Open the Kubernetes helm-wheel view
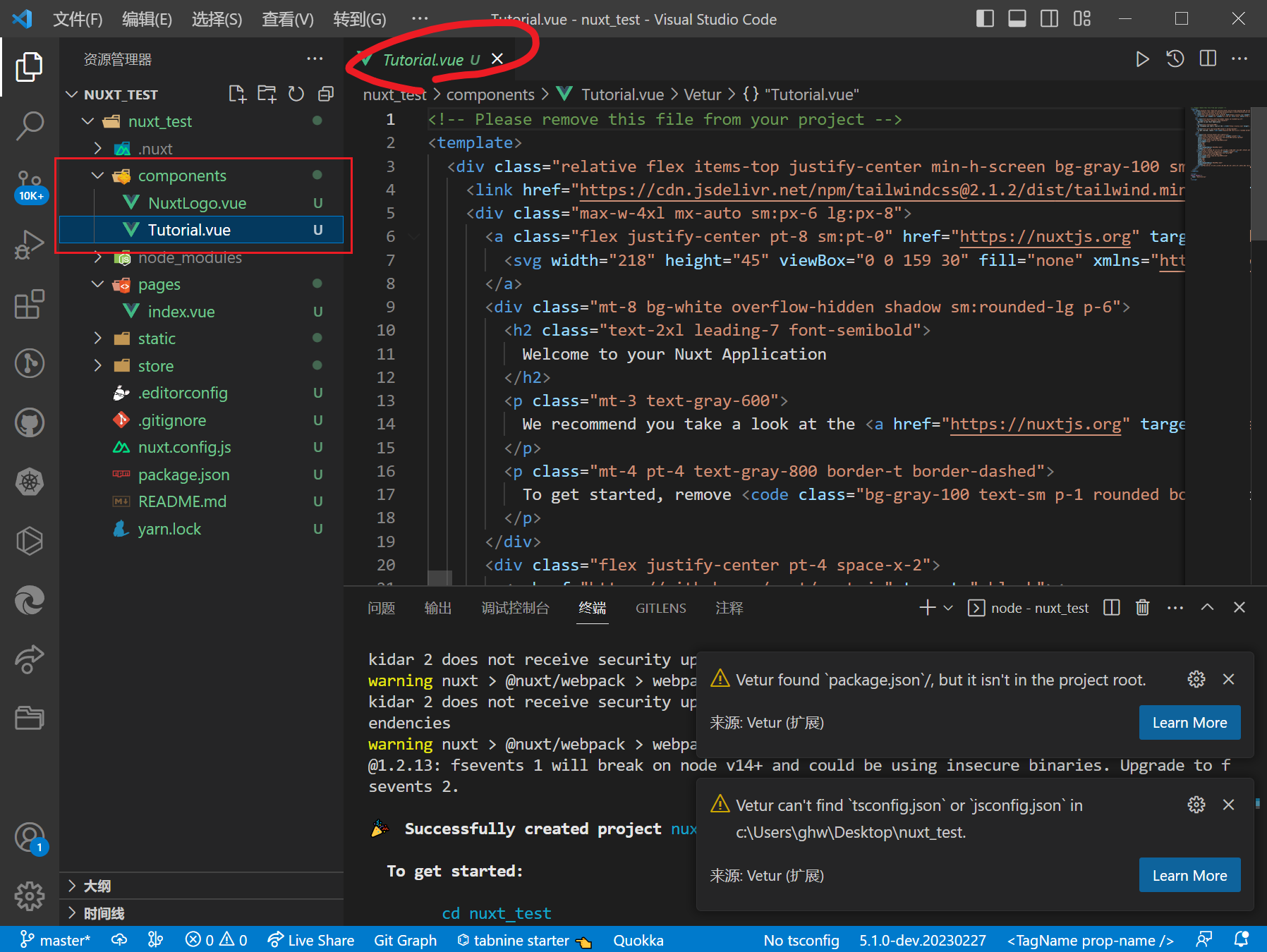 [x=29, y=482]
